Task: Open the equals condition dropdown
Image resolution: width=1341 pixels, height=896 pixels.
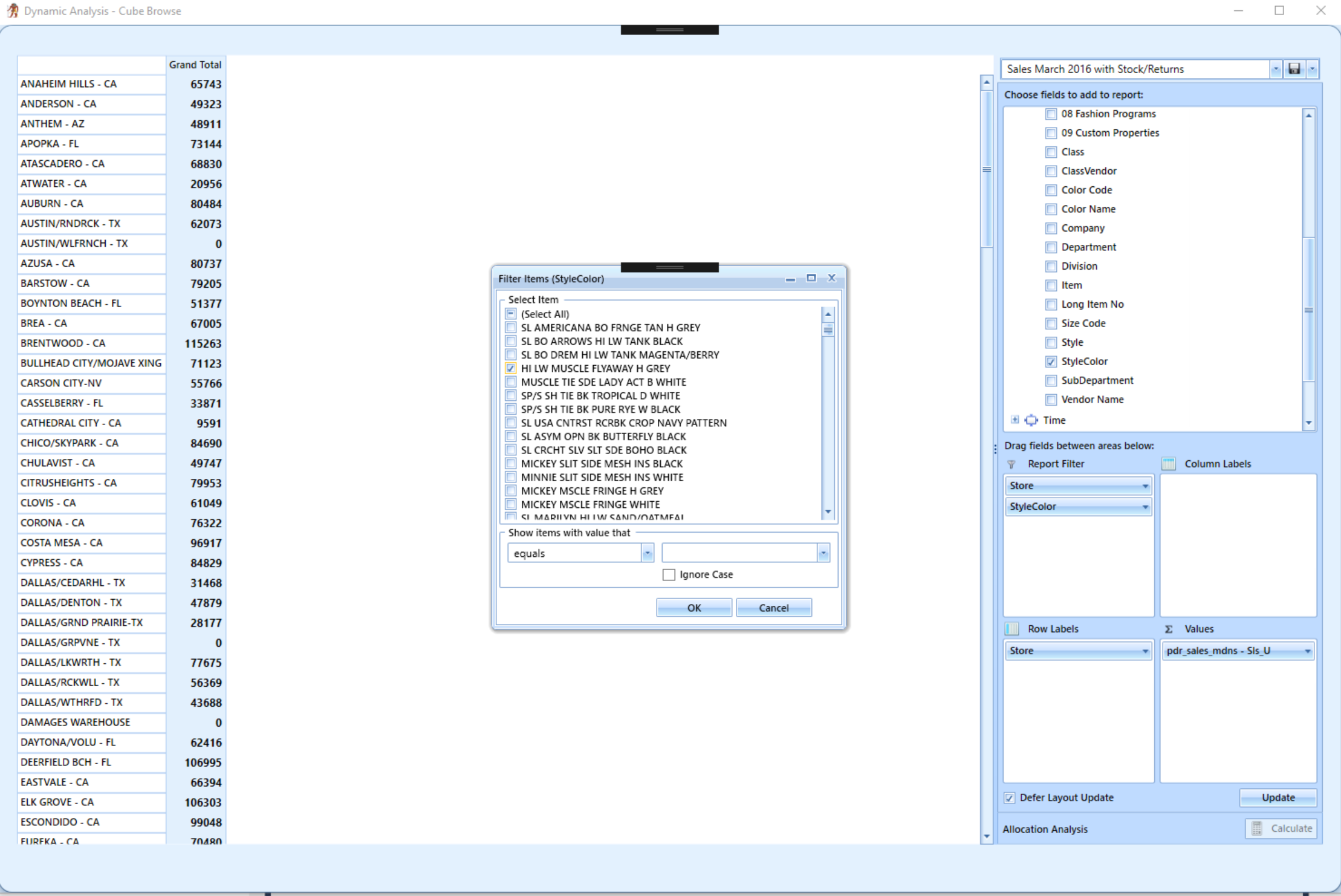Action: coord(647,553)
